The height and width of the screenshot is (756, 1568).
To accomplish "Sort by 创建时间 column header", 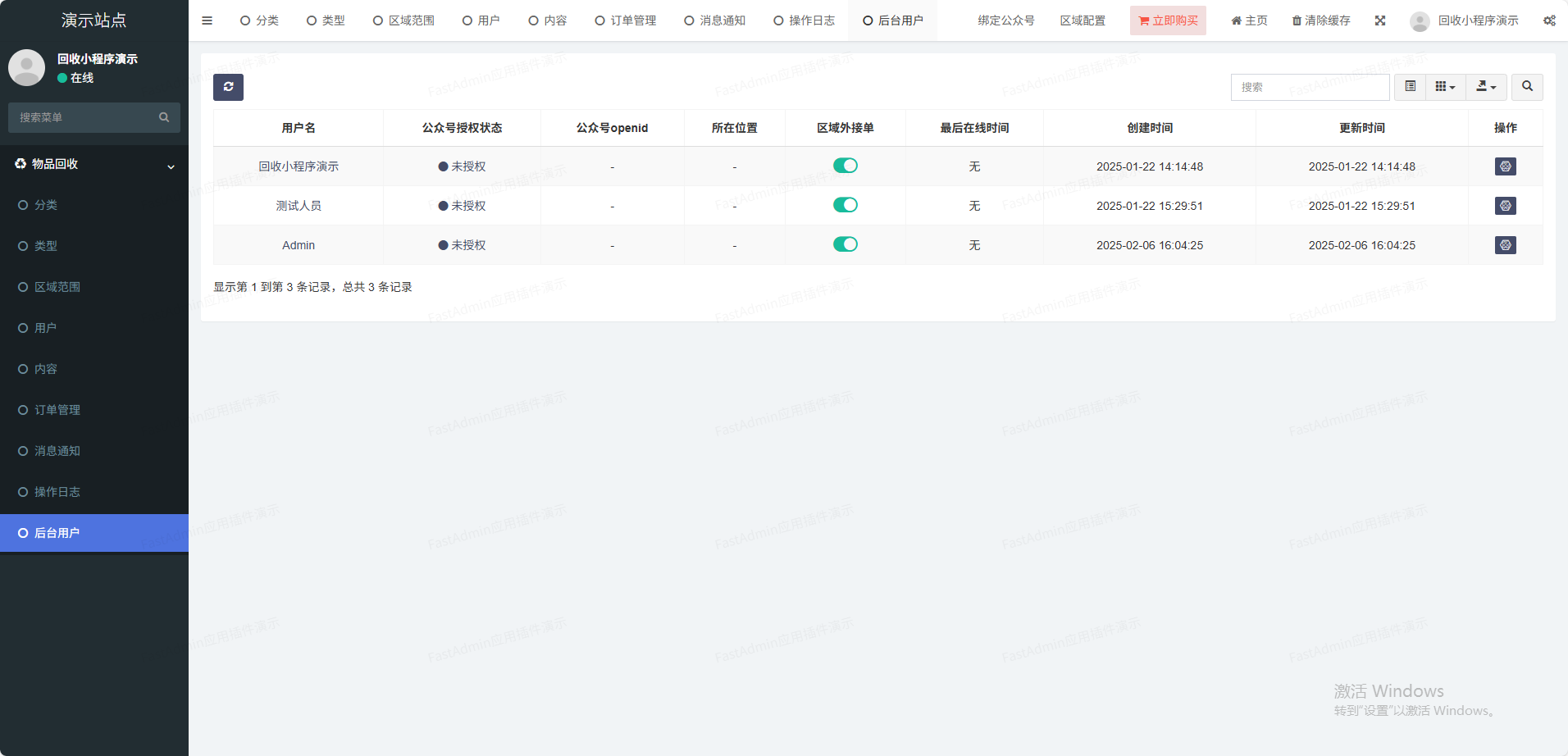I will tap(1149, 128).
